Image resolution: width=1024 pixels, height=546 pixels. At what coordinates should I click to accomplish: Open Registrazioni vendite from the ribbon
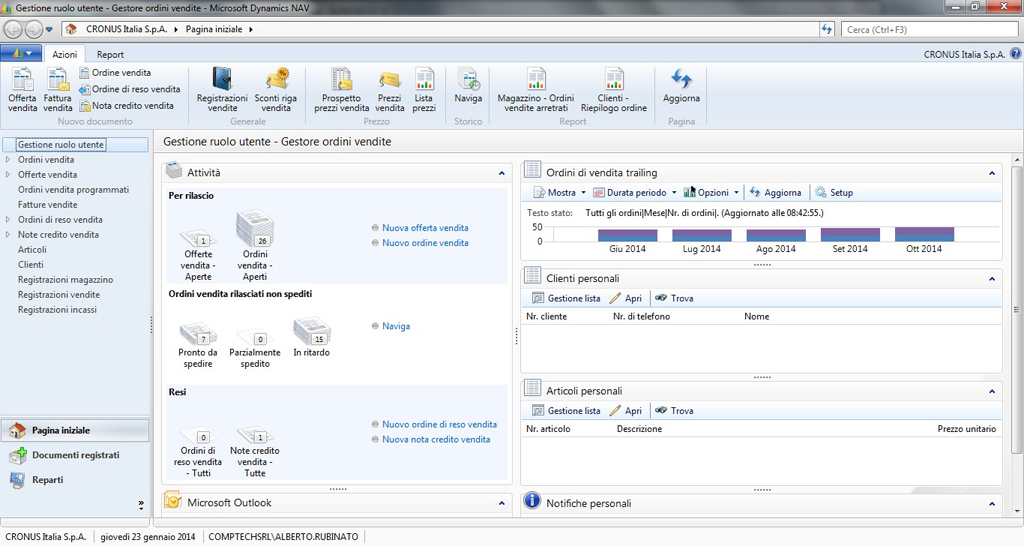click(222, 88)
